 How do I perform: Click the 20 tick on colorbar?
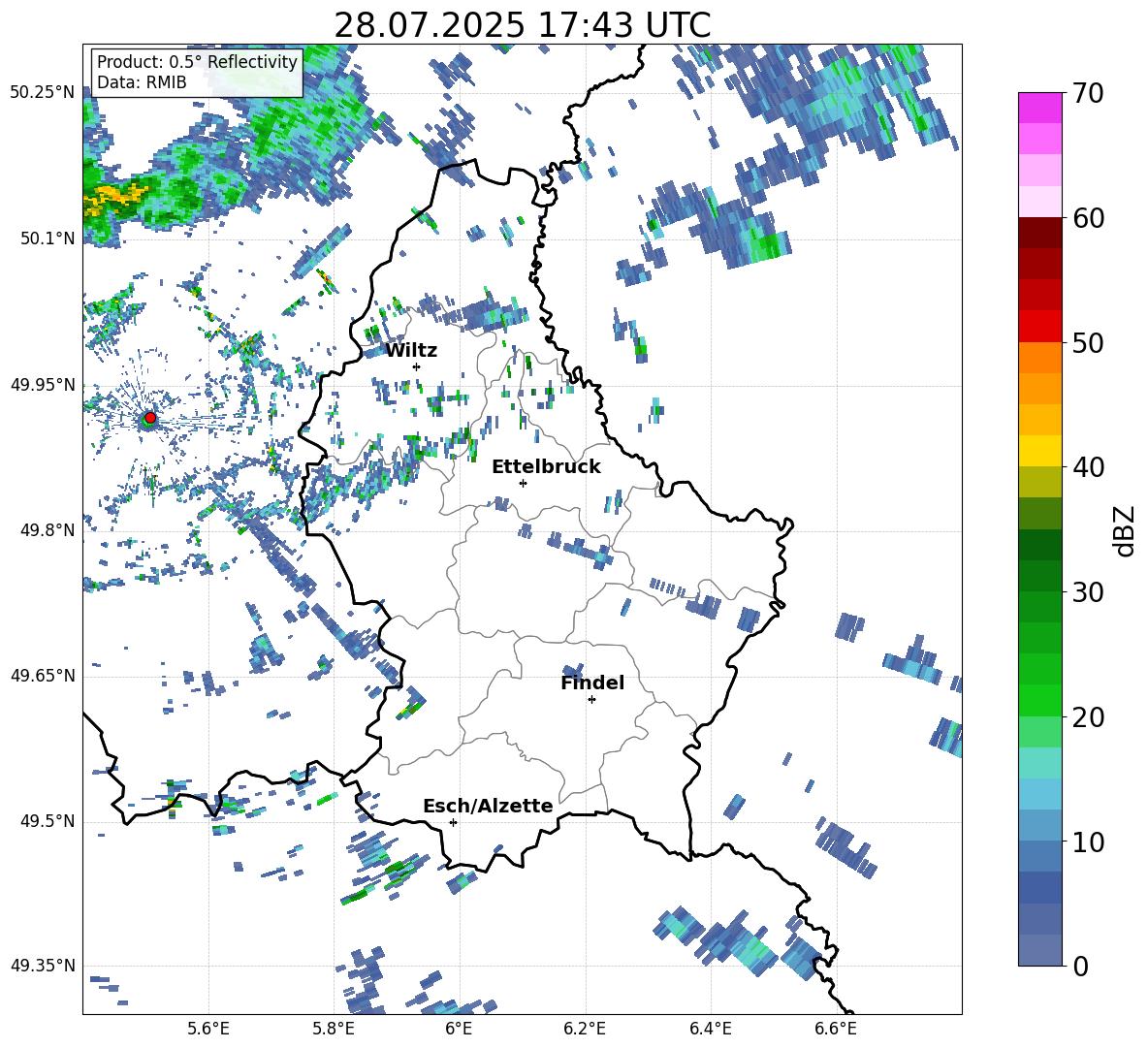click(x=1088, y=717)
